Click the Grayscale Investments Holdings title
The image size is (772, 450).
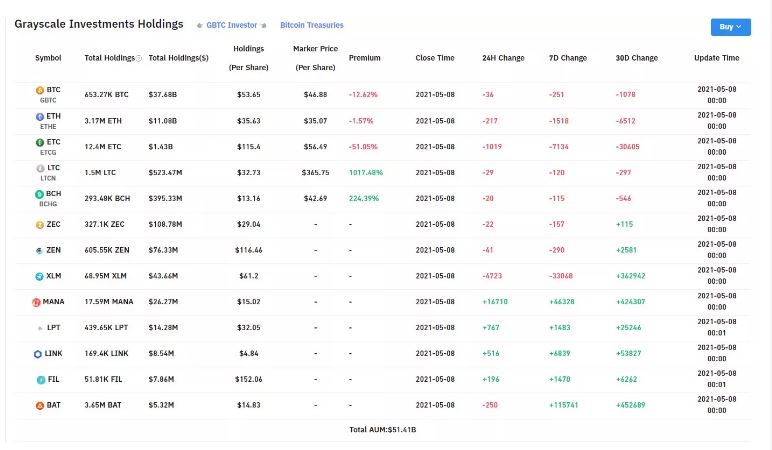point(99,24)
